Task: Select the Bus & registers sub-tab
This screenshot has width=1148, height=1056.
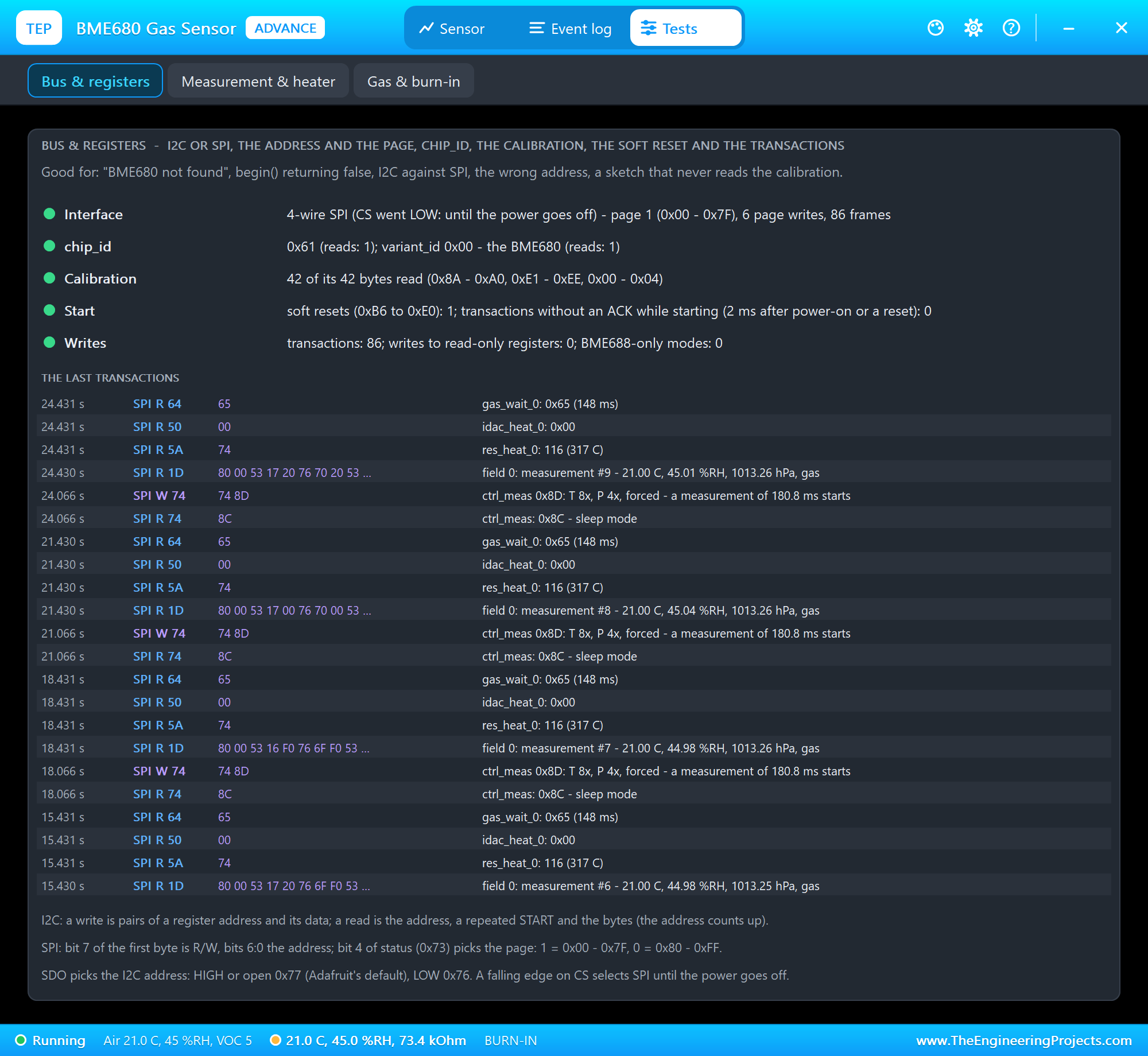Action: click(95, 81)
